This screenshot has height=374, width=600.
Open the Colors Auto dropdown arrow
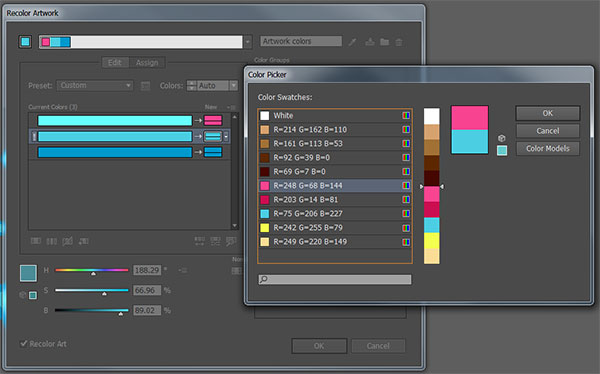(x=233, y=85)
